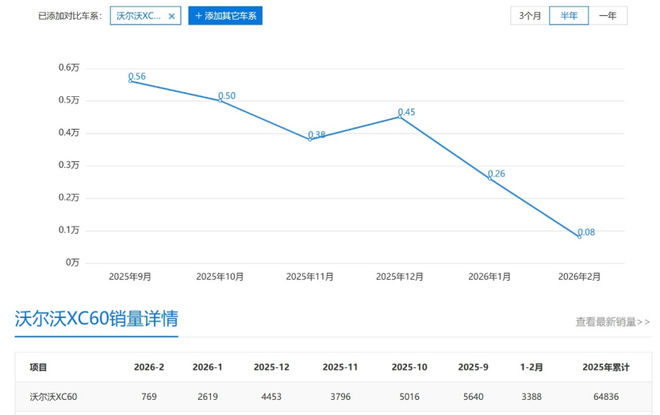Click the 0.6万 y-axis label
Viewport: 660px width, 415px height.
click(69, 67)
